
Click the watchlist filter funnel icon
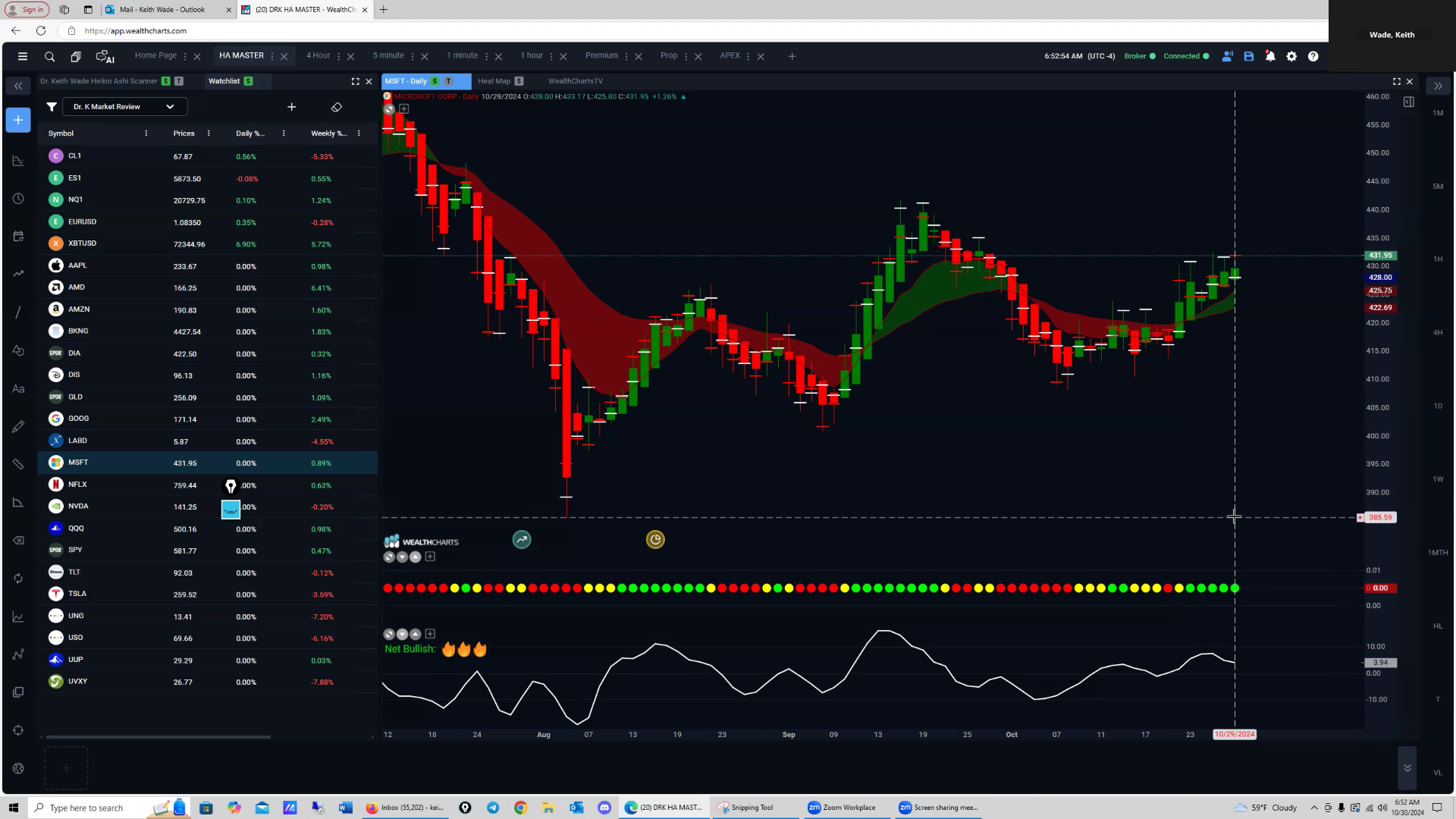pos(52,107)
